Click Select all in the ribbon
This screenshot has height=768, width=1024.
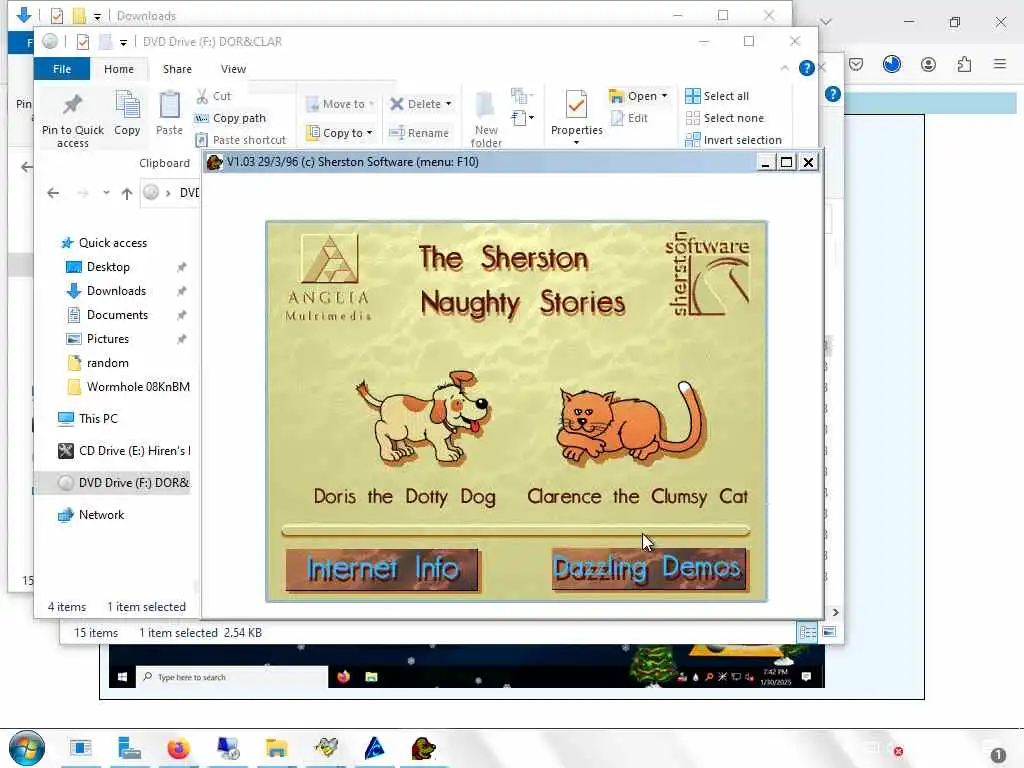tap(717, 96)
